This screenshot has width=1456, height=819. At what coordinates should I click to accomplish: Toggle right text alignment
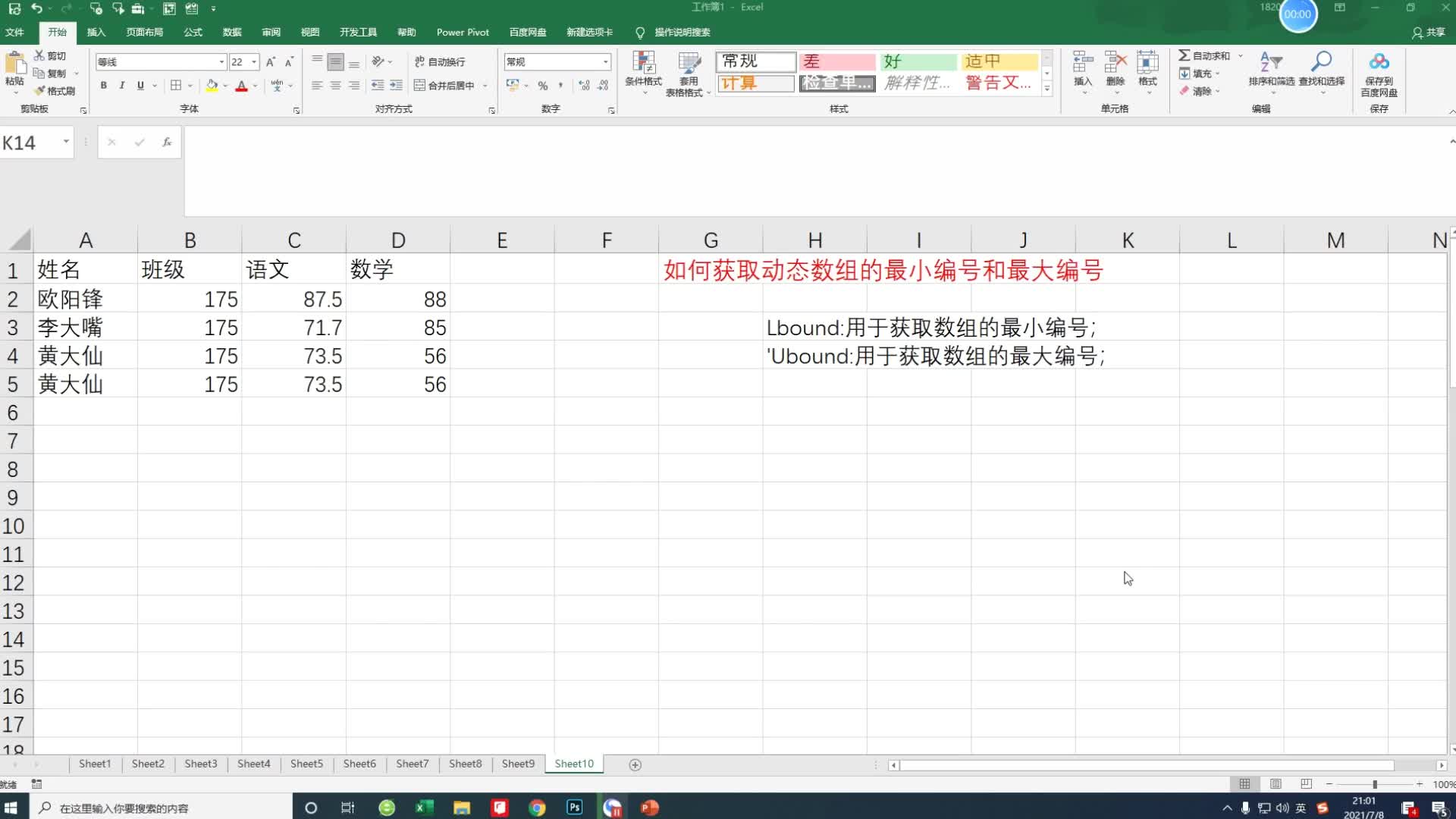click(x=353, y=86)
